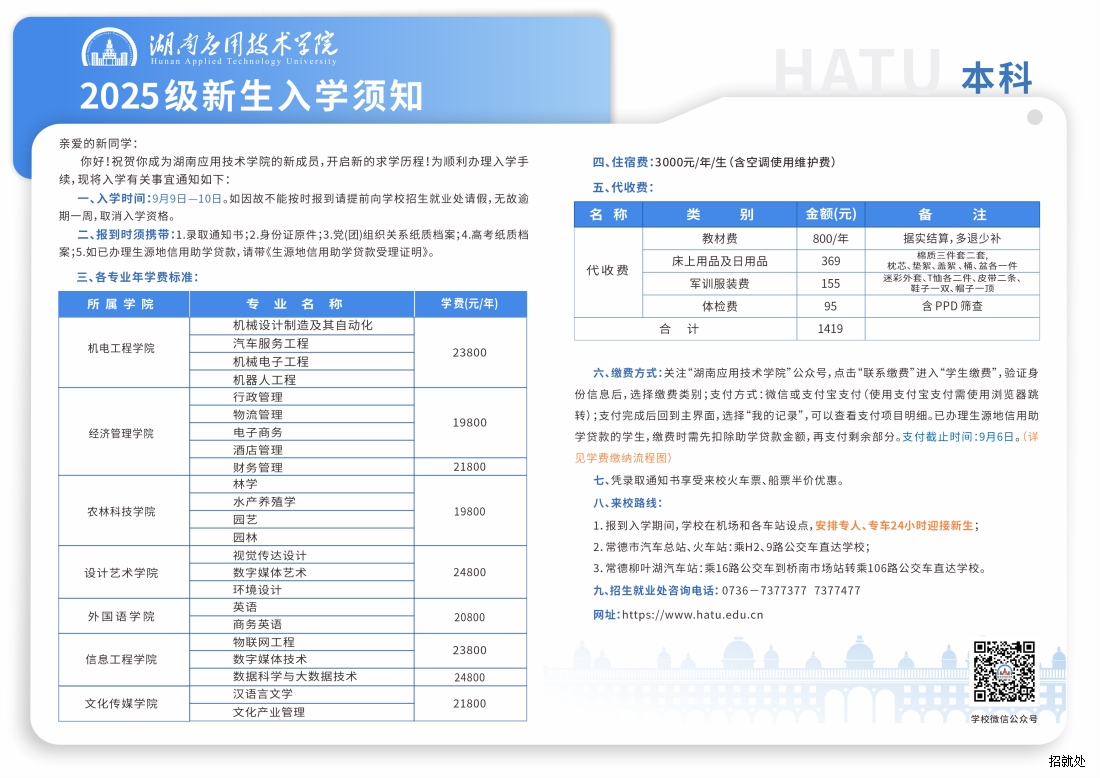Select the 数据科学与大数据技术 major row
1100x778 pixels.
click(295, 677)
